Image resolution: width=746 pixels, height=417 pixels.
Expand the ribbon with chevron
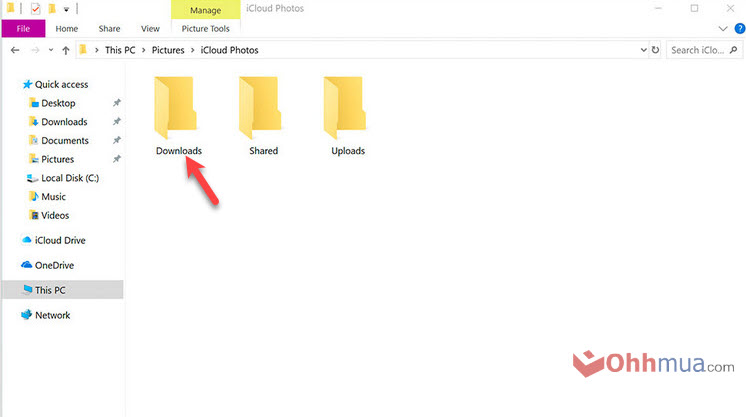coord(723,29)
